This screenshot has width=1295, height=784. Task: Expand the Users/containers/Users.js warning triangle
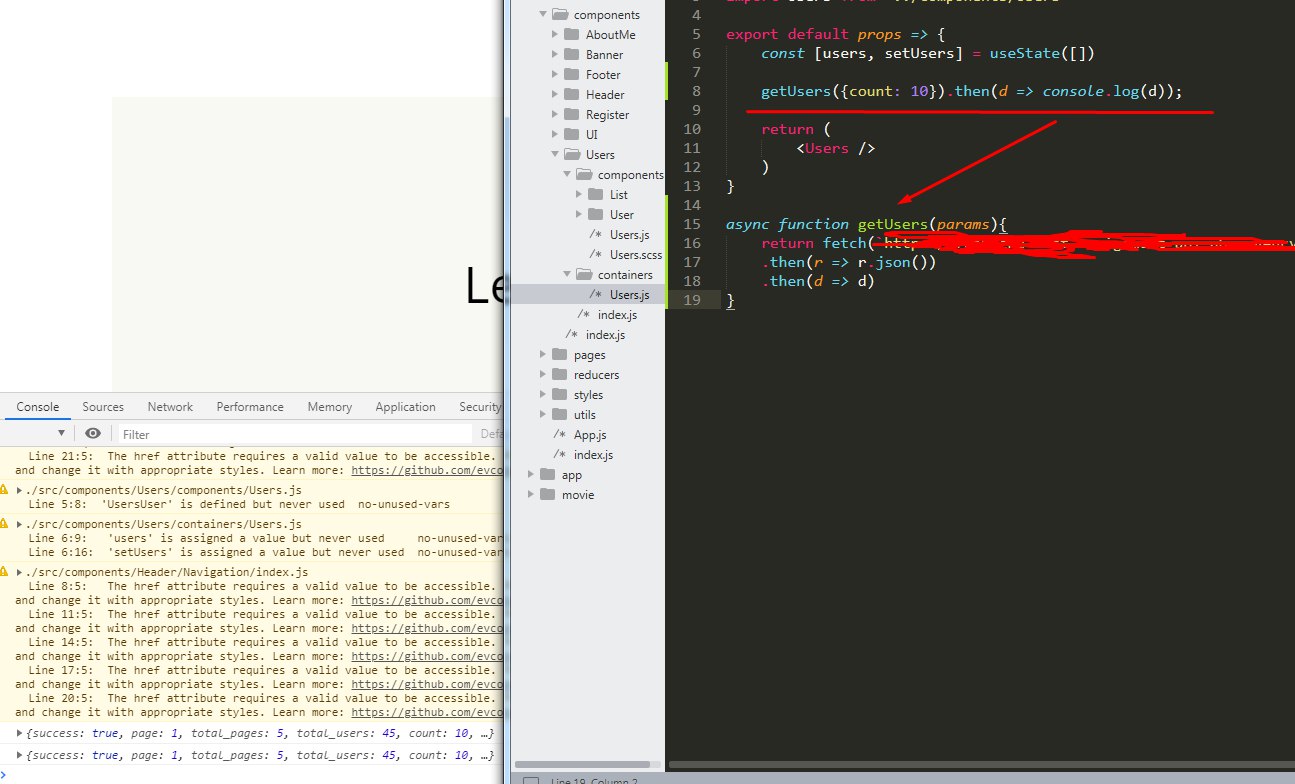20,524
